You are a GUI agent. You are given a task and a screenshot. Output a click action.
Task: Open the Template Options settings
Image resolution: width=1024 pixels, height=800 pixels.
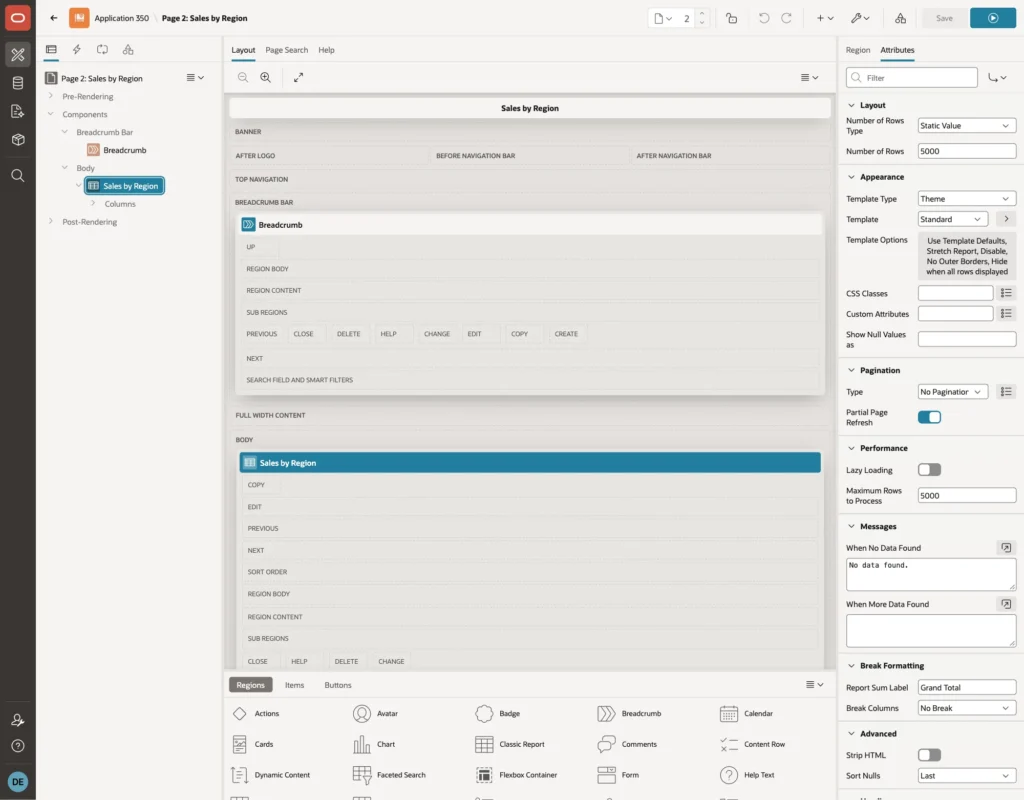click(967, 256)
